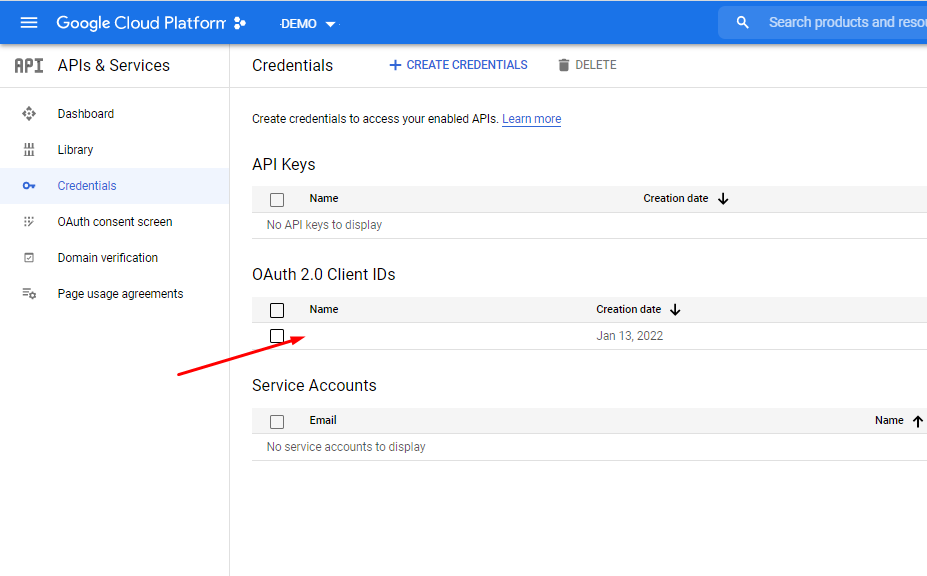Click the API Keys Name column header
927x576 pixels.
[x=324, y=199]
